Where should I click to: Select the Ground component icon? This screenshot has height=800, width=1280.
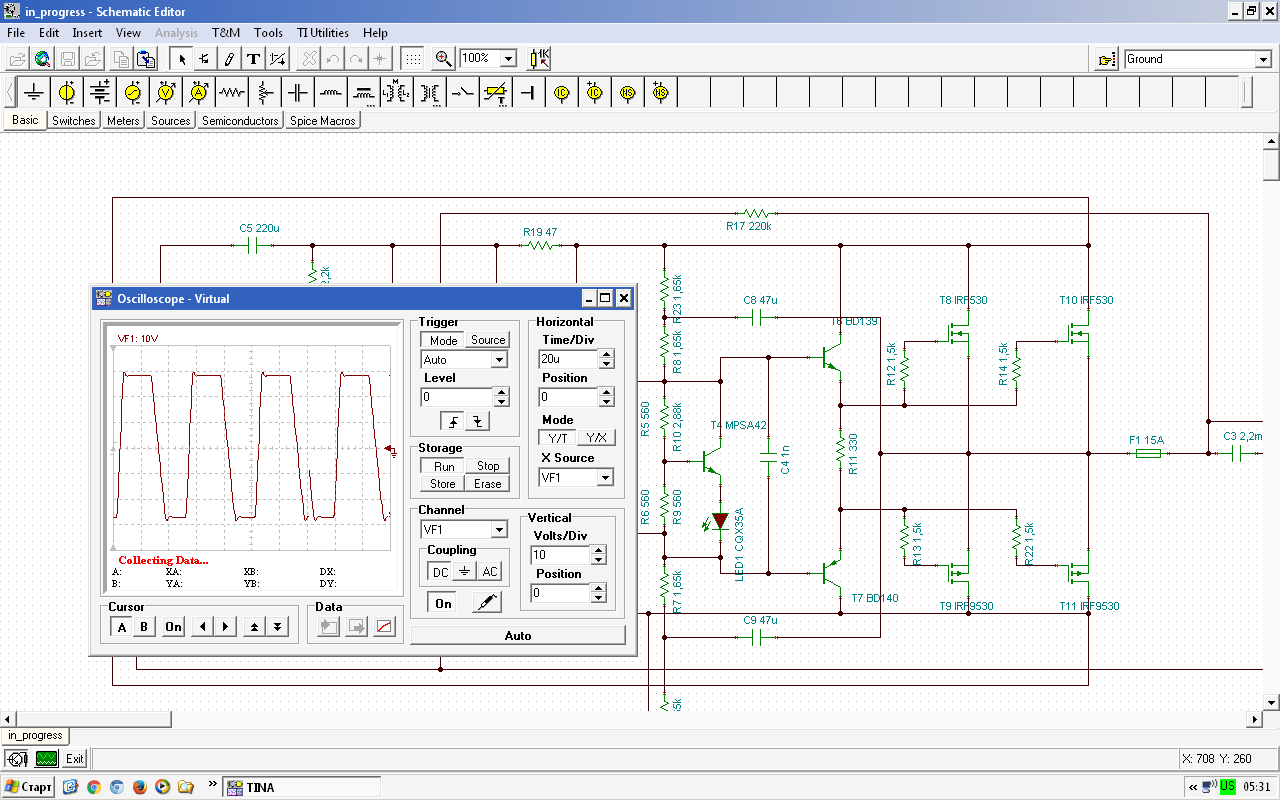(x=35, y=92)
